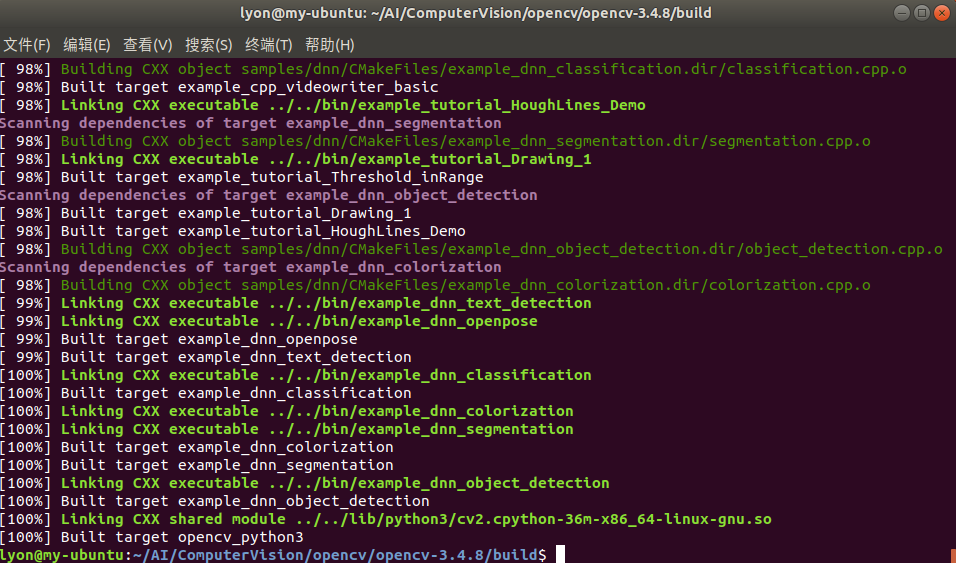Open the 终端(T) menu
The width and height of the screenshot is (956, 563).
[268, 45]
